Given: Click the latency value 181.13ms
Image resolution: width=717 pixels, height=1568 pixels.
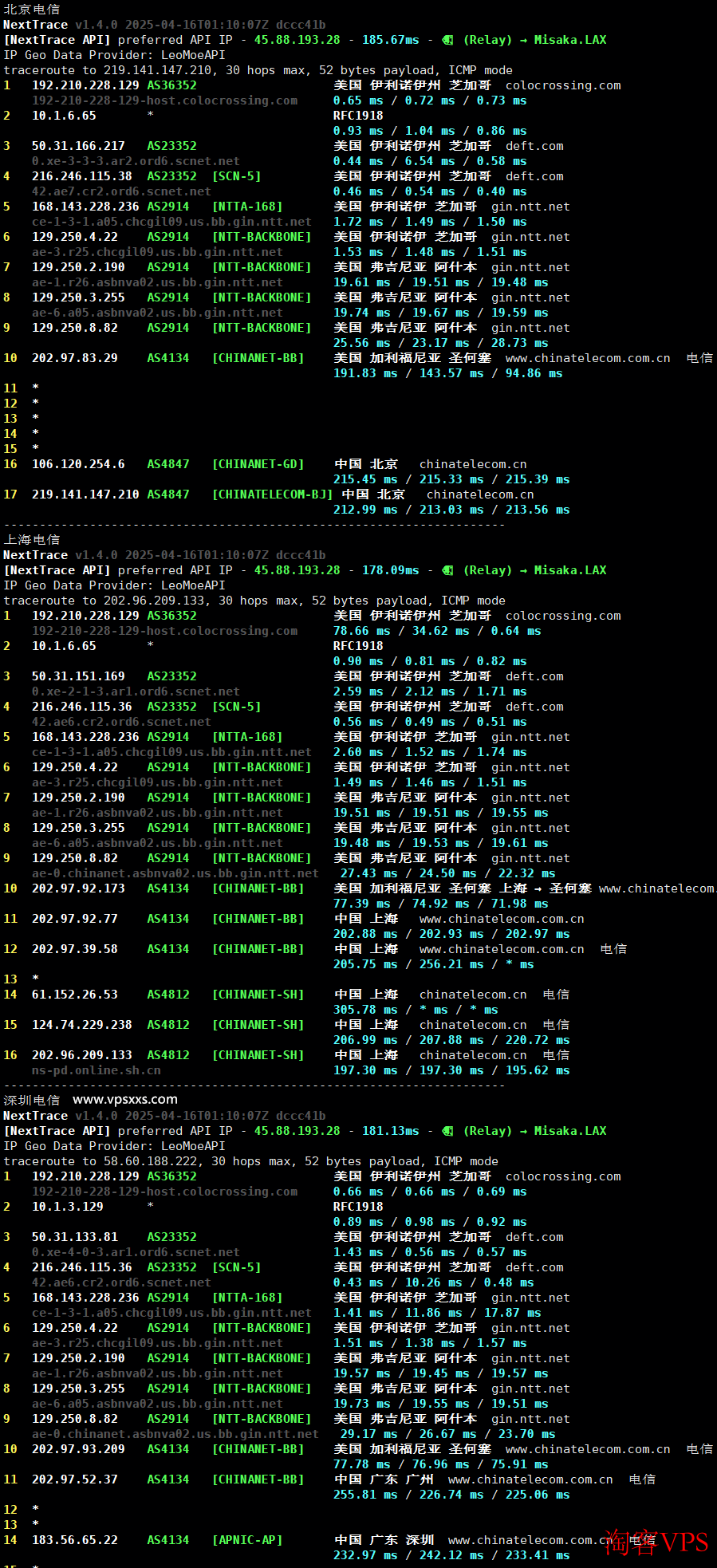Looking at the screenshot, I should click(x=391, y=1131).
